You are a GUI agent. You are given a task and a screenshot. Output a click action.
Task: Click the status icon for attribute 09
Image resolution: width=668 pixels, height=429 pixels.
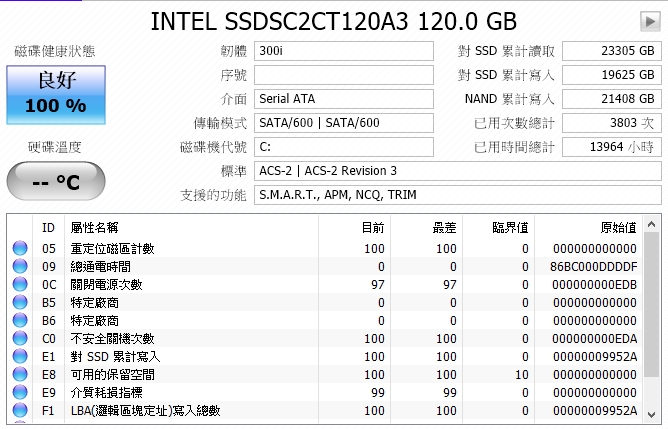pyautogui.click(x=20, y=266)
